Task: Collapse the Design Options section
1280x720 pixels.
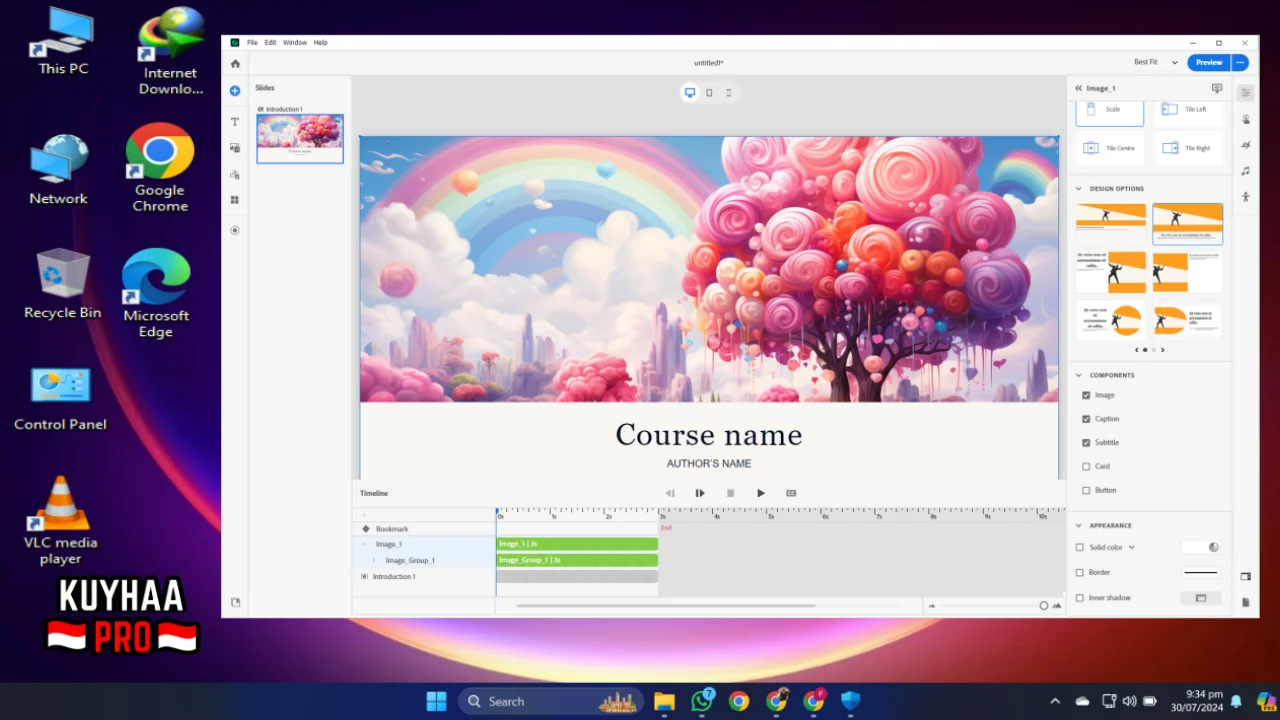Action: (x=1079, y=188)
